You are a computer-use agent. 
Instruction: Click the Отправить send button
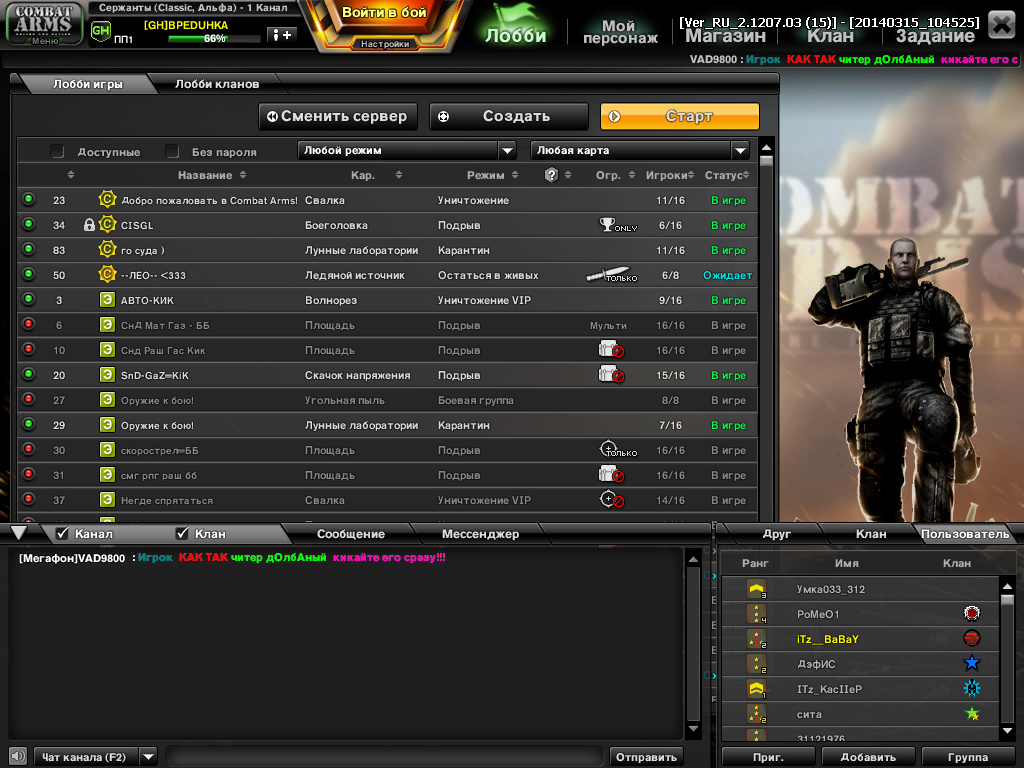(x=646, y=757)
